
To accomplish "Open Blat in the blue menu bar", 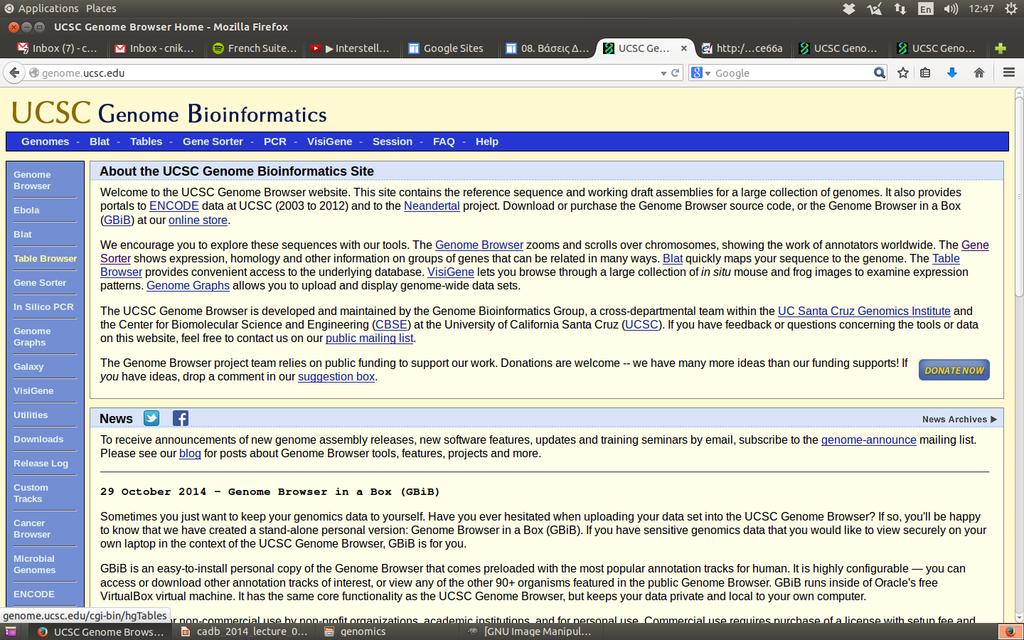I will pyautogui.click(x=99, y=141).
